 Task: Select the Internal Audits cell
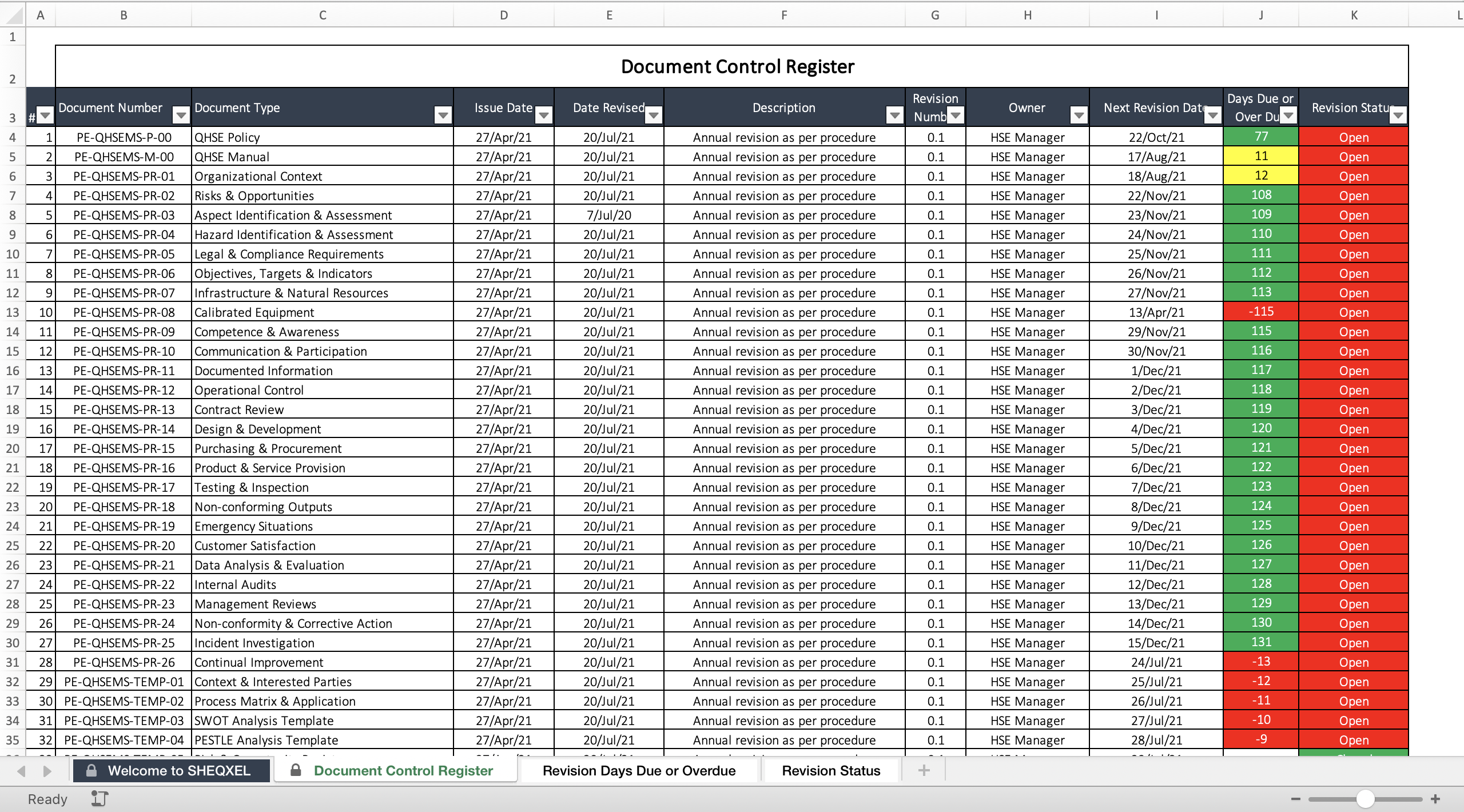click(x=323, y=584)
